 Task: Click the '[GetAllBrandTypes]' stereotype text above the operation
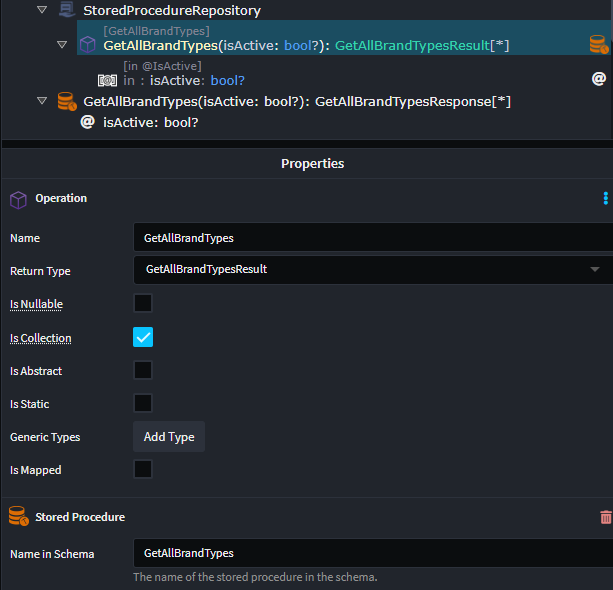coord(156,31)
